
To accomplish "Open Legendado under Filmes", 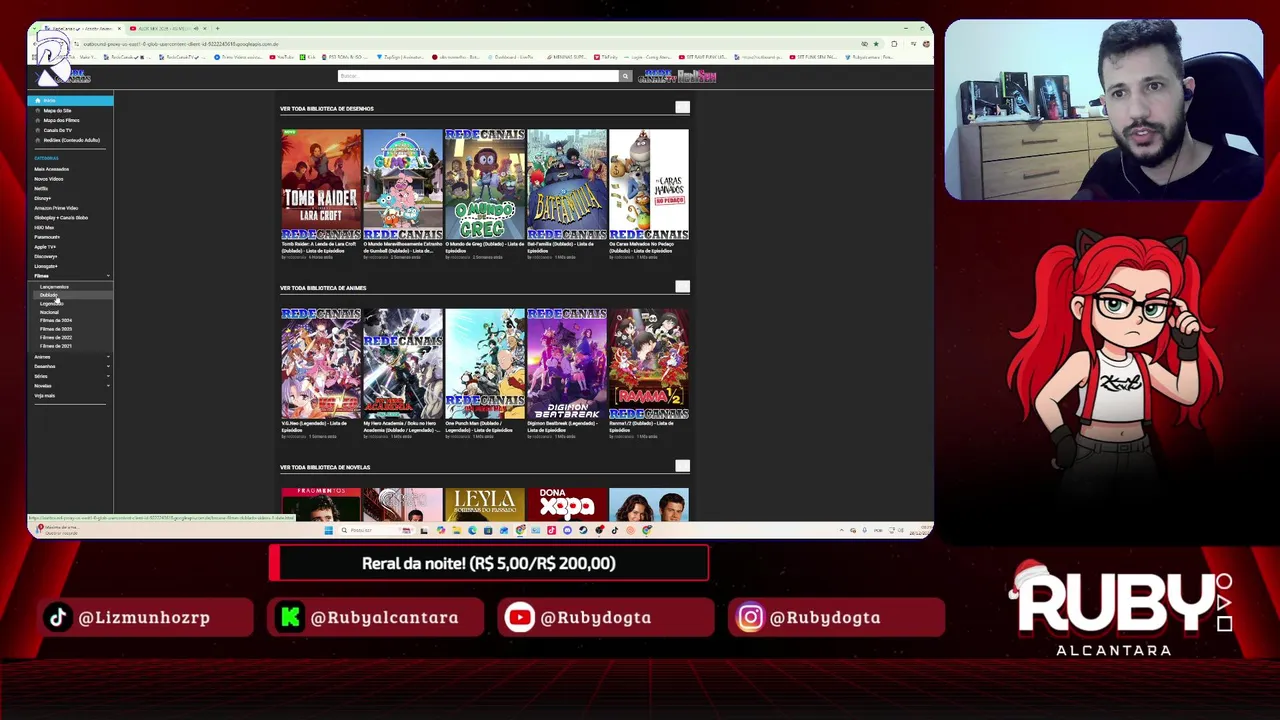I will tap(51, 304).
